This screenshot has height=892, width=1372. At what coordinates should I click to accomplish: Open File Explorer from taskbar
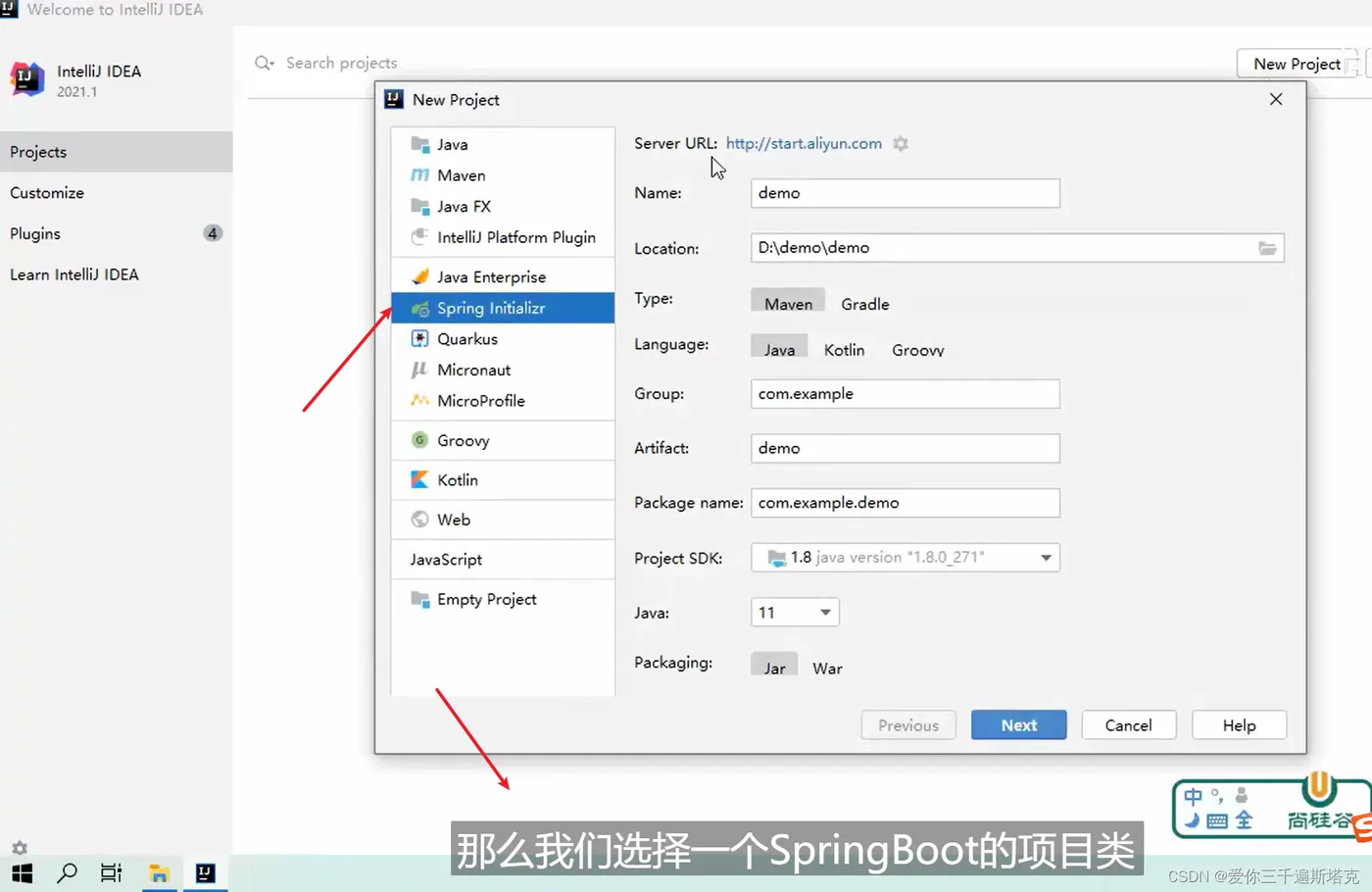[x=159, y=872]
